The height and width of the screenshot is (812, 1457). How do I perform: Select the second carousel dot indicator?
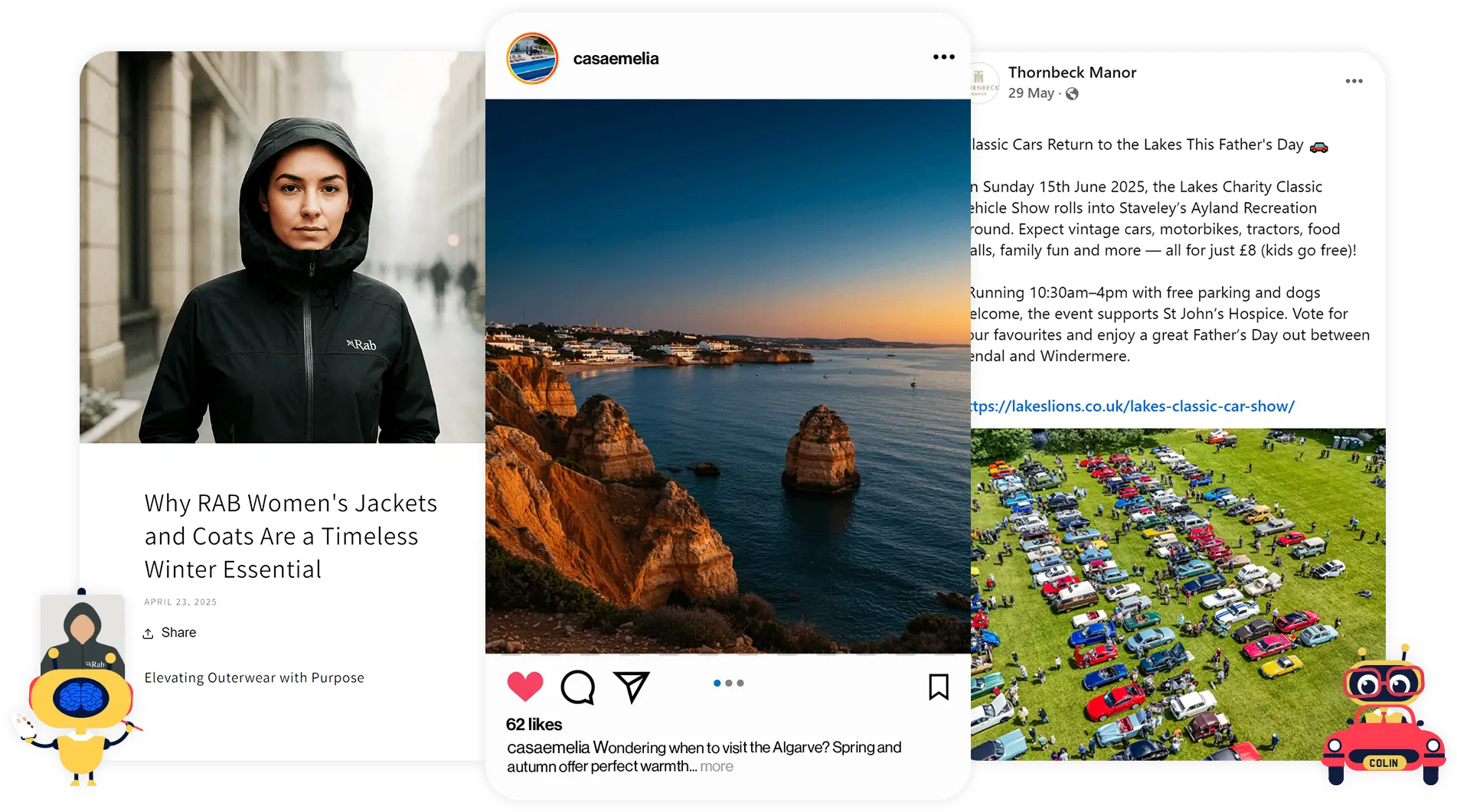(x=729, y=683)
